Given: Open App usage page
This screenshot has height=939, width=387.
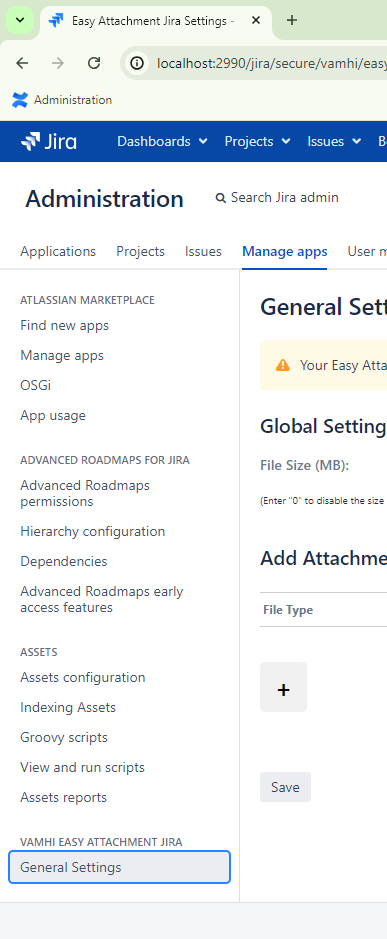Looking at the screenshot, I should [x=53, y=416].
